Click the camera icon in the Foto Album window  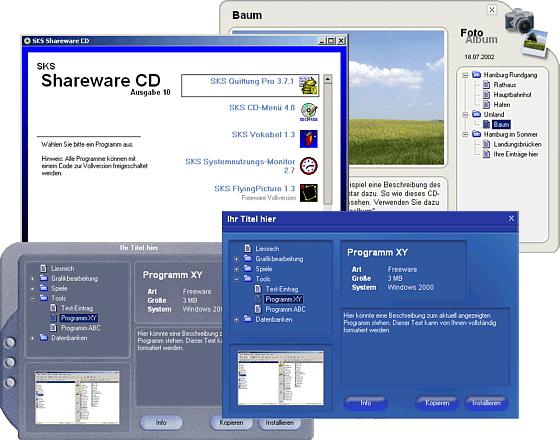click(520, 21)
